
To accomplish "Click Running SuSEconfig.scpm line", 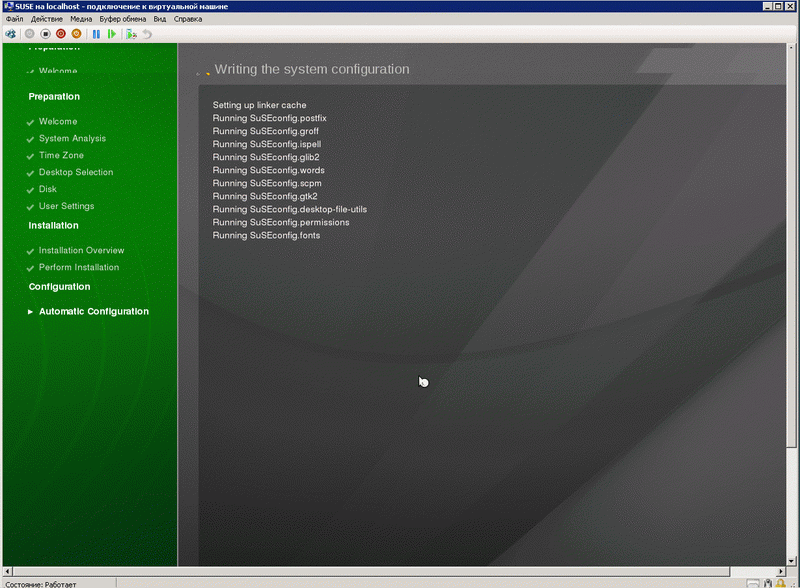I will (x=267, y=183).
